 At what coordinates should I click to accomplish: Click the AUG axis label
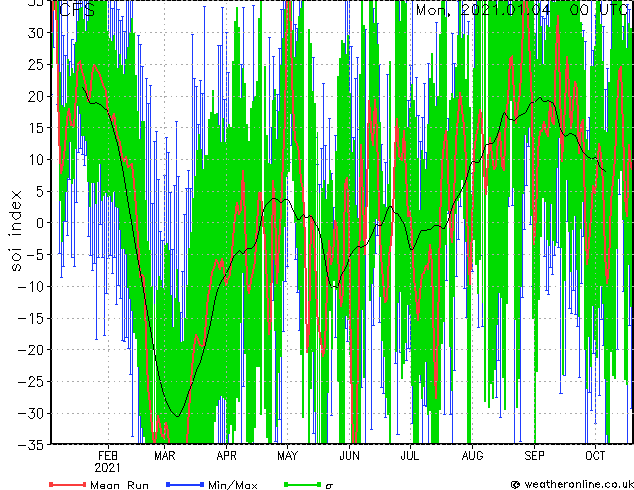[x=472, y=456]
